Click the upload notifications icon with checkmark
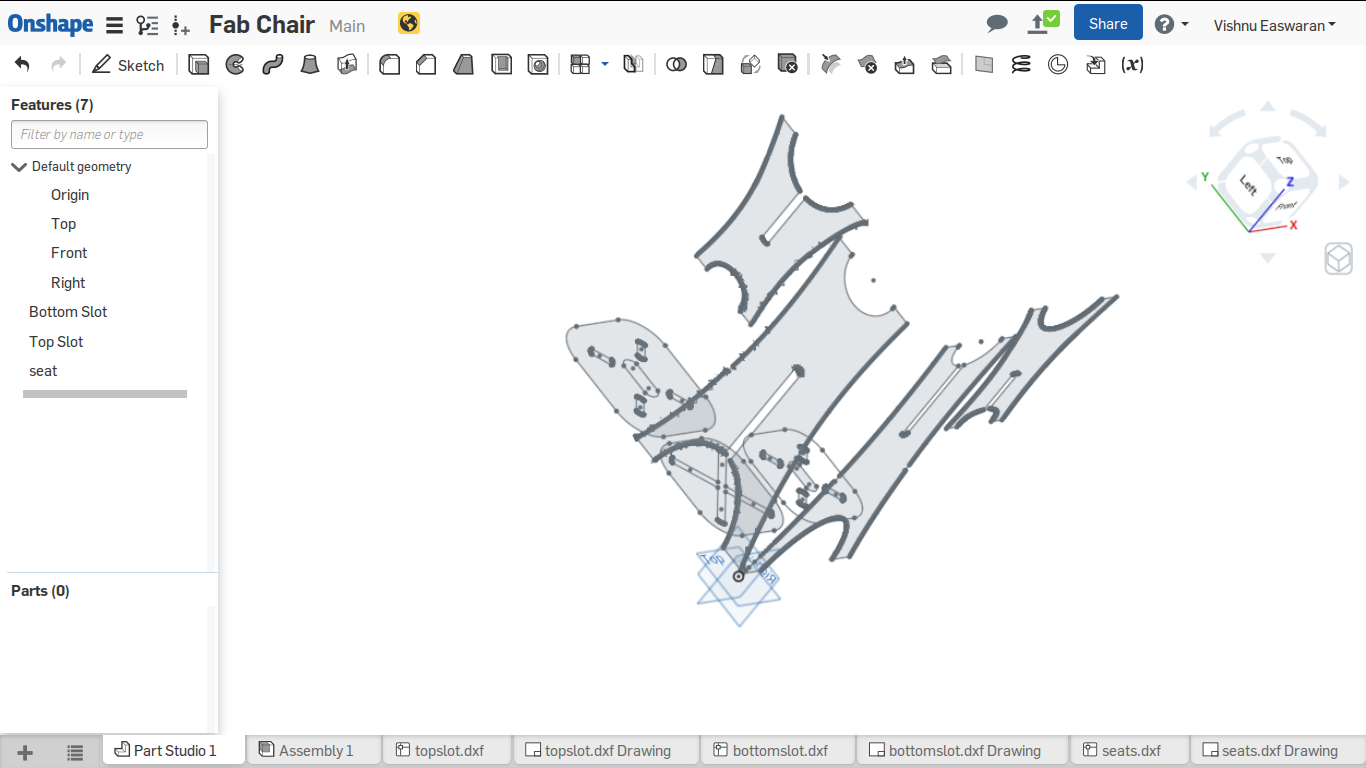This screenshot has height=768, width=1366. (x=1043, y=22)
